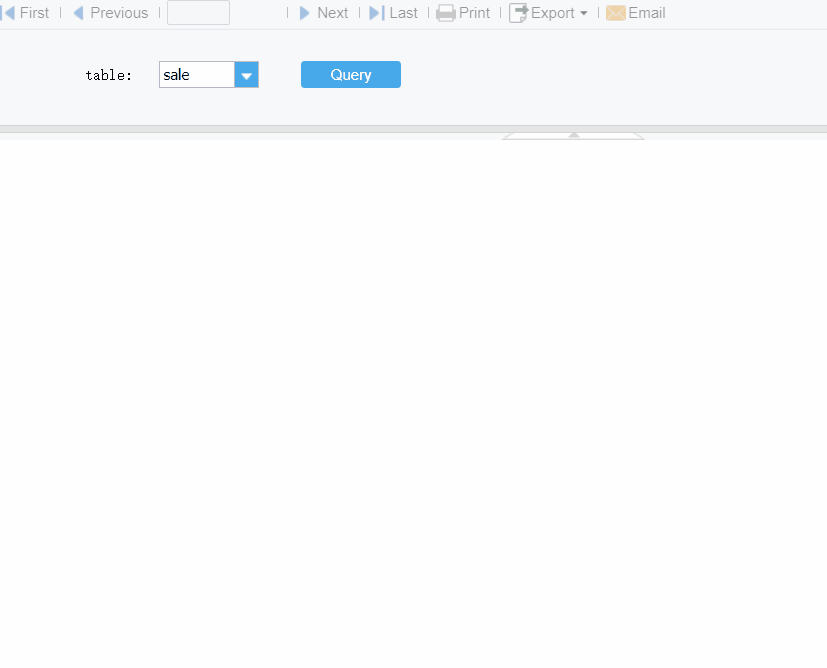Viewport: 827px width, 668px height.
Task: Click the Email envelope icon
Action: tap(614, 13)
